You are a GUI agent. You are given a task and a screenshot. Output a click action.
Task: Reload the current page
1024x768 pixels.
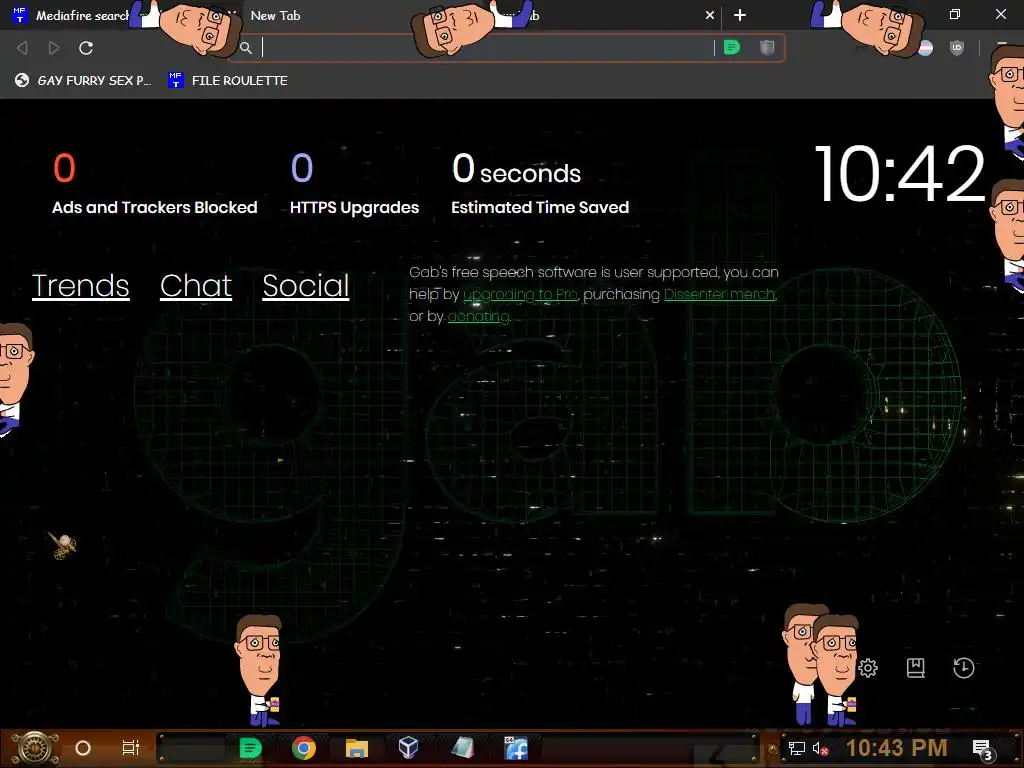[x=86, y=48]
